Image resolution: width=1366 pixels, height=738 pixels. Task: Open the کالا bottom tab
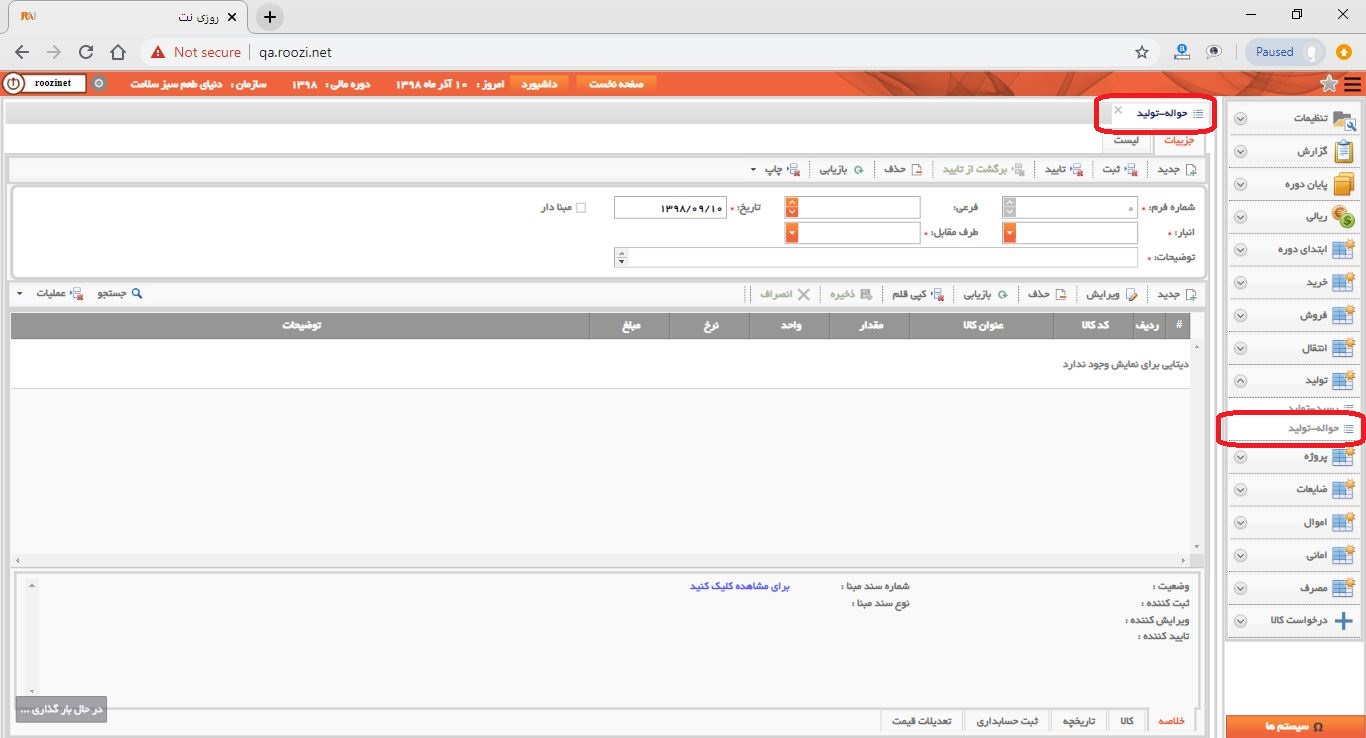click(x=1127, y=721)
